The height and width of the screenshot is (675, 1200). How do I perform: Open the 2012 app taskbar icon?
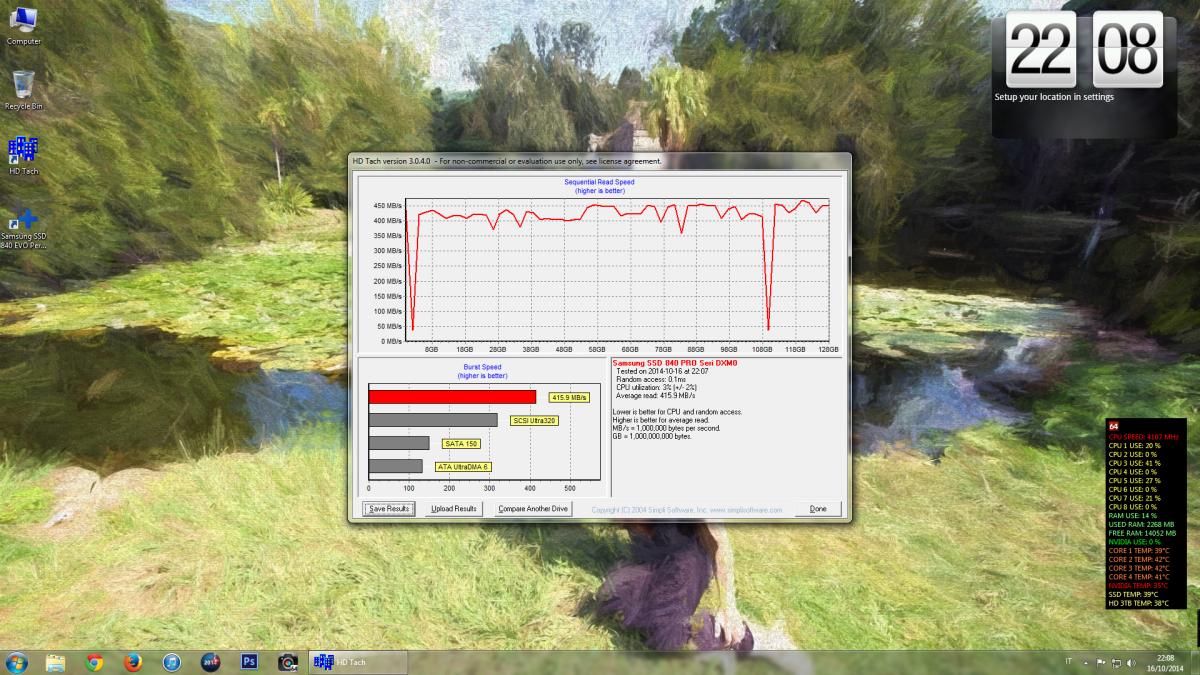pos(210,662)
